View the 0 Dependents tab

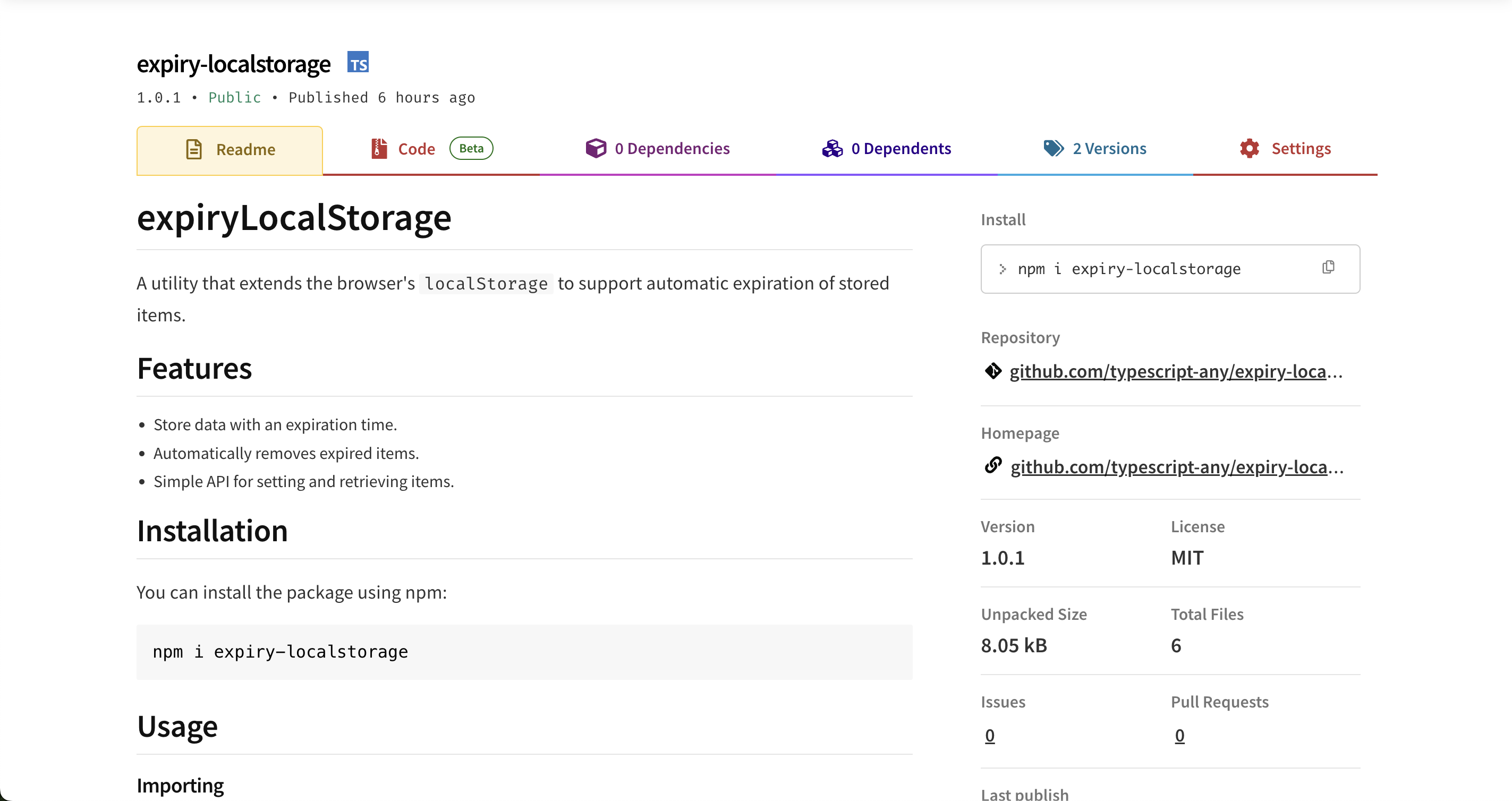(886, 149)
